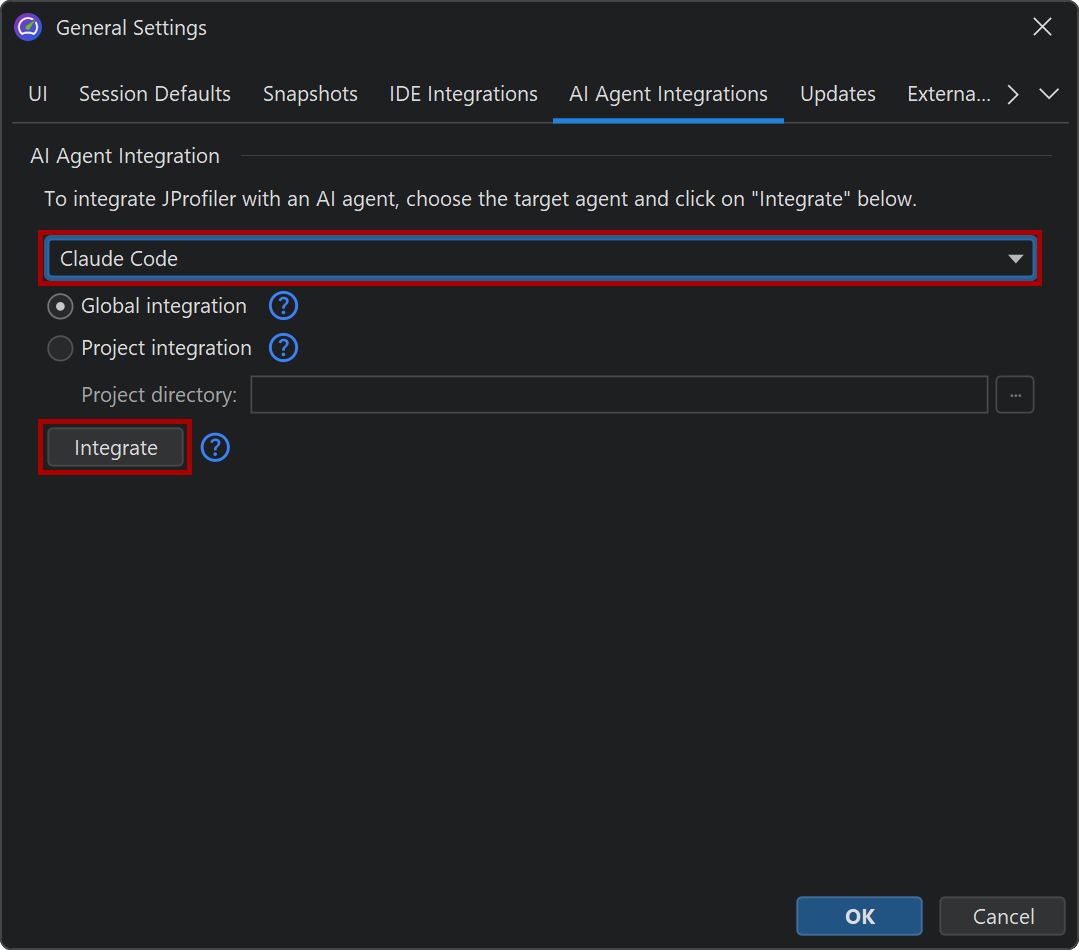Open the Session Defaults tab
Viewport: 1079px width, 950px height.
pyautogui.click(x=155, y=94)
